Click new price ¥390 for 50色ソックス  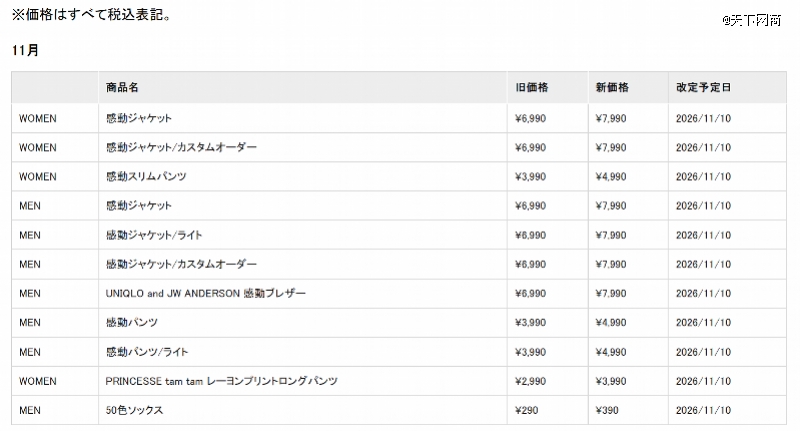(607, 410)
